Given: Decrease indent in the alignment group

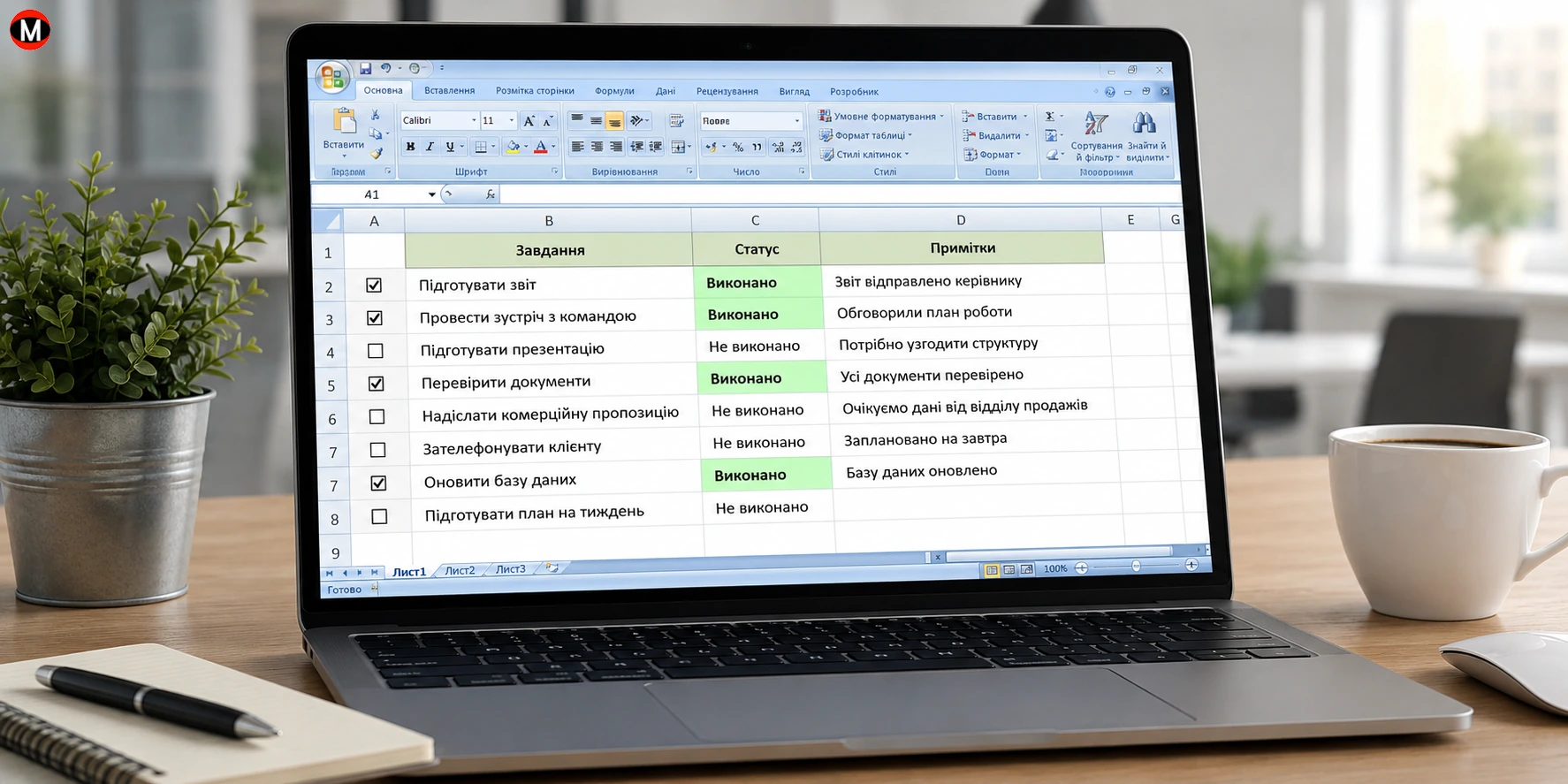Looking at the screenshot, I should click(636, 147).
